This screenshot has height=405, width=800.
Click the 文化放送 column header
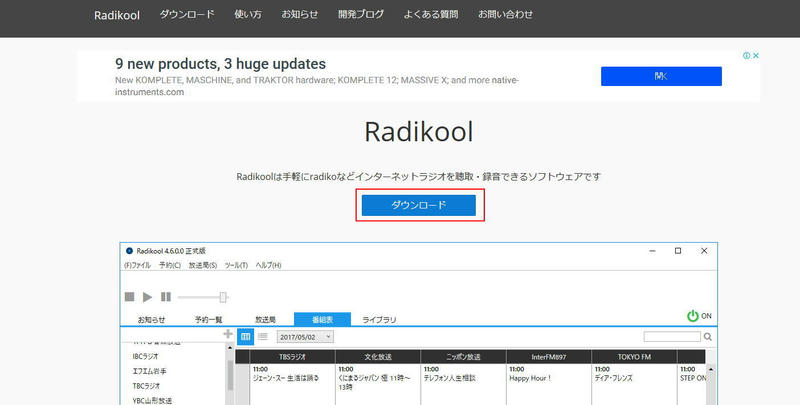(378, 357)
